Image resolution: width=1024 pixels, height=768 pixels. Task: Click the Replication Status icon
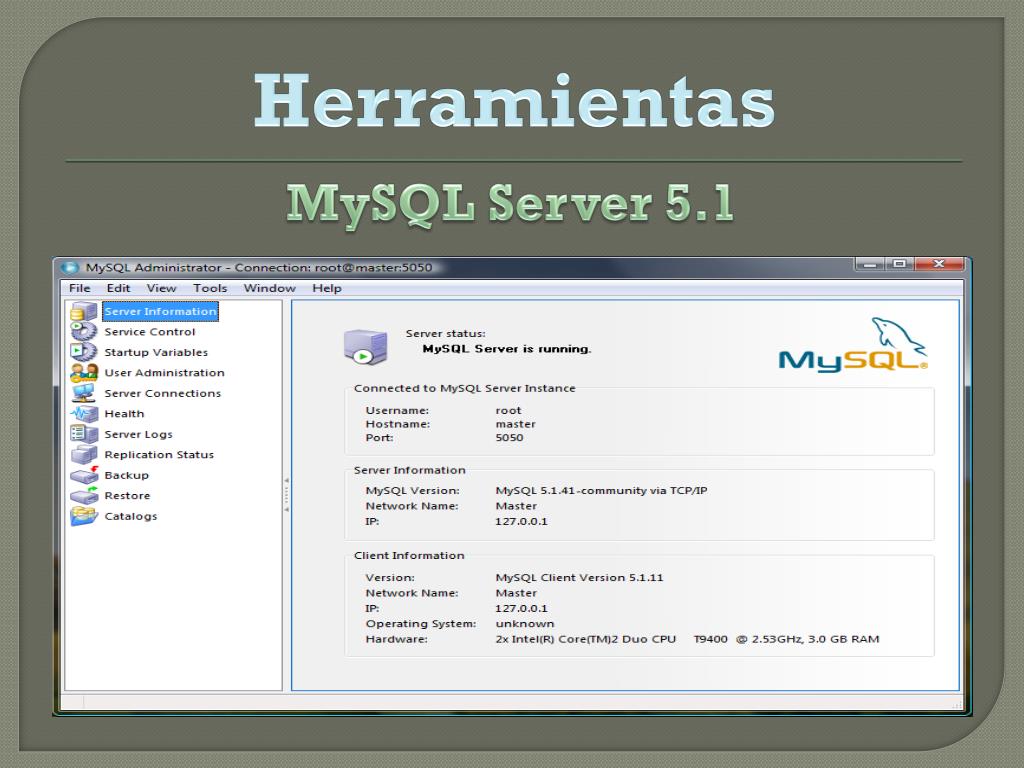point(84,455)
